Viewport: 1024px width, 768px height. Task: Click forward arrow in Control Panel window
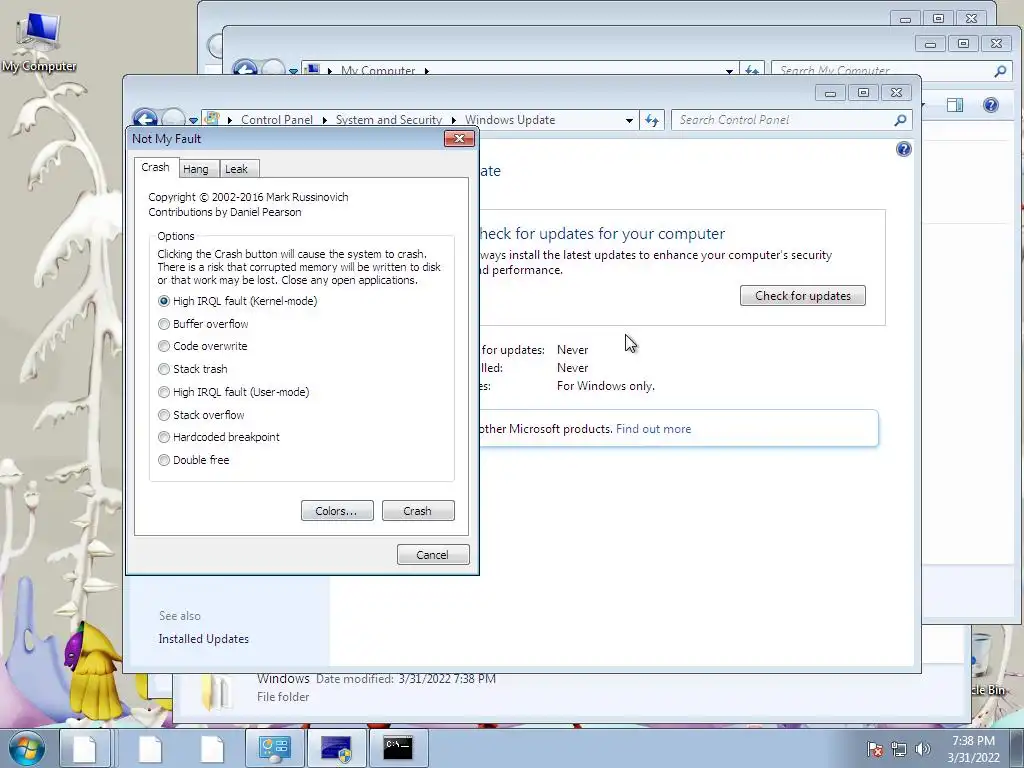point(174,119)
